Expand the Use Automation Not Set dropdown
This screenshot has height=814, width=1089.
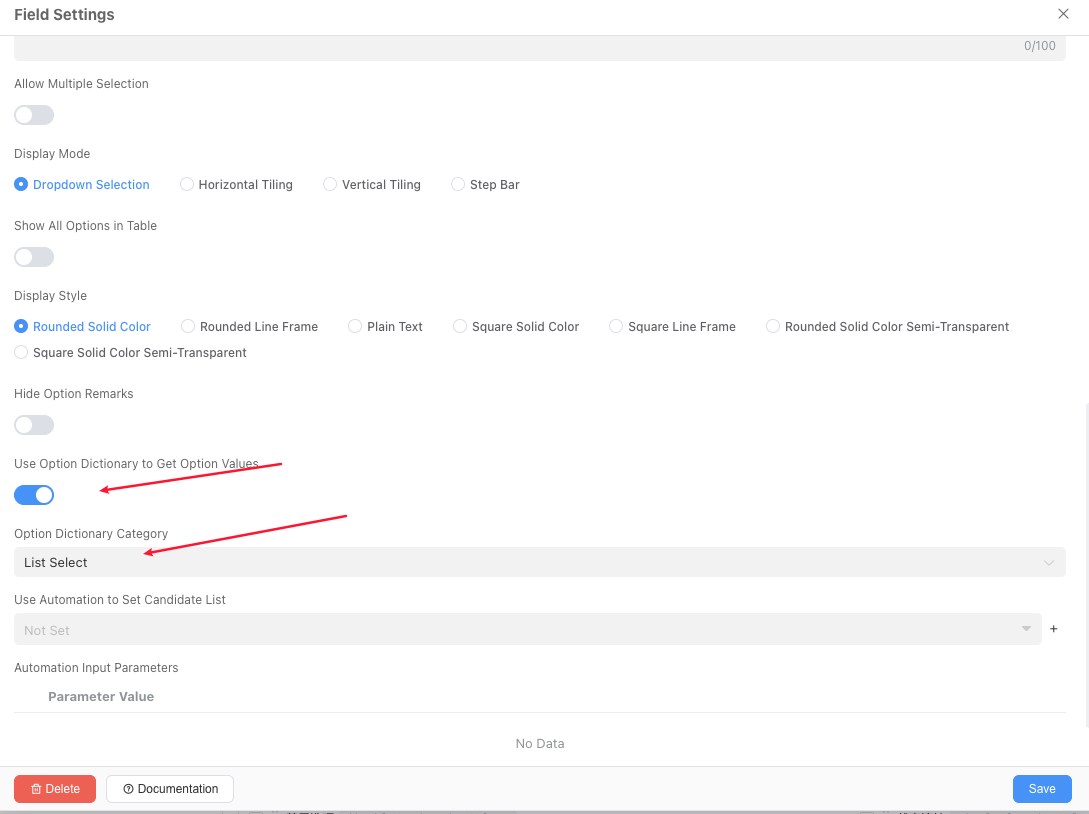[x=527, y=629]
